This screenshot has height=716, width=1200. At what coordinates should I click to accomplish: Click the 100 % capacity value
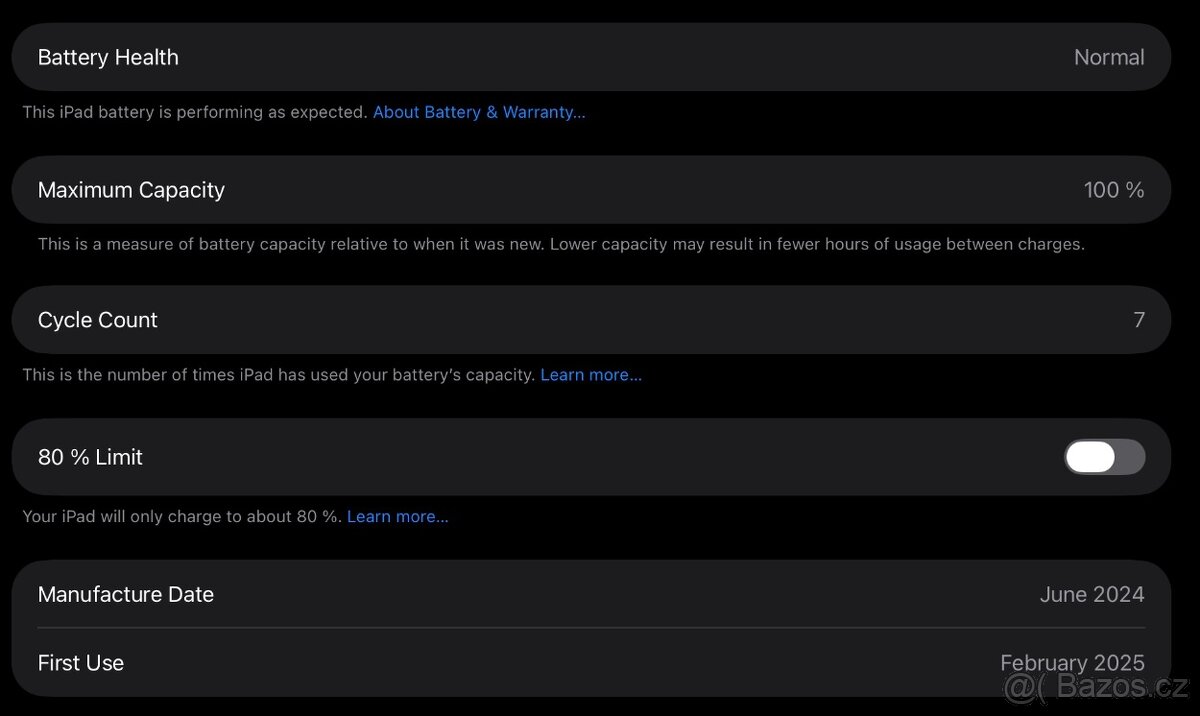click(x=1113, y=190)
